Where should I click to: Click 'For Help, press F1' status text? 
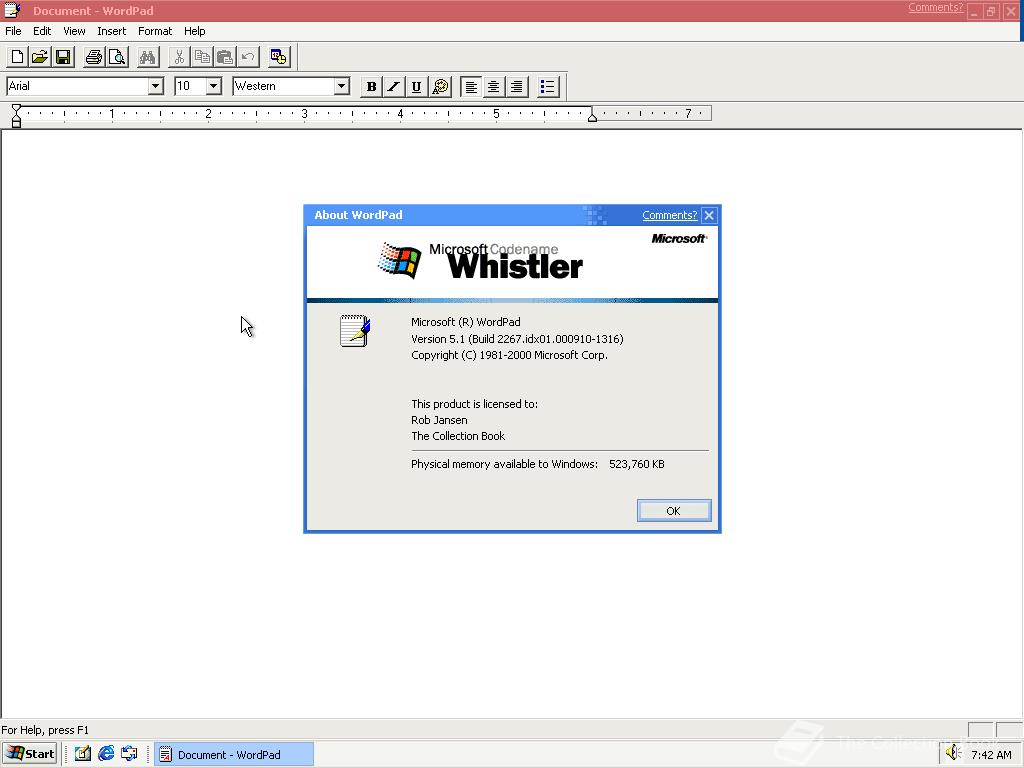click(45, 730)
